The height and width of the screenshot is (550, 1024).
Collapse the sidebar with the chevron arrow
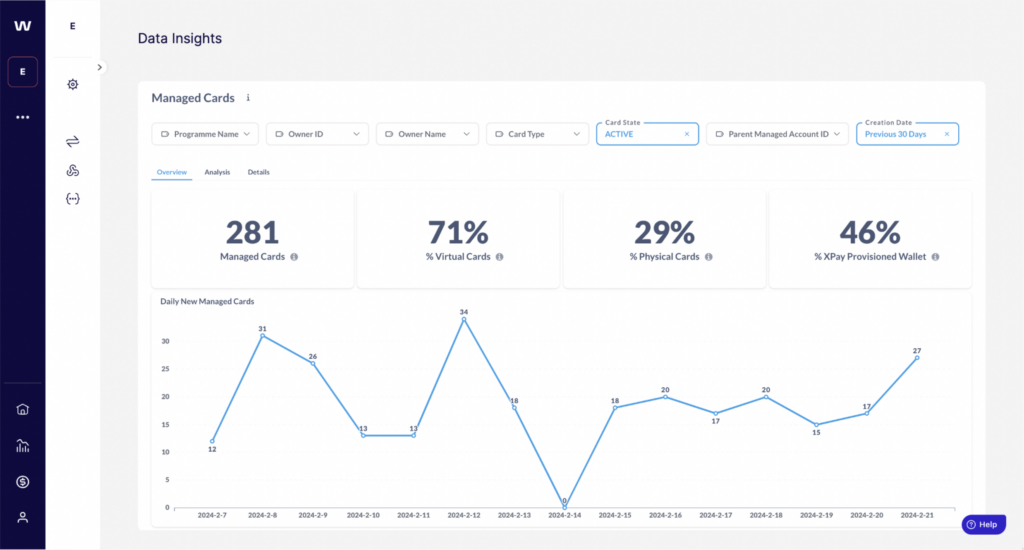pyautogui.click(x=99, y=67)
